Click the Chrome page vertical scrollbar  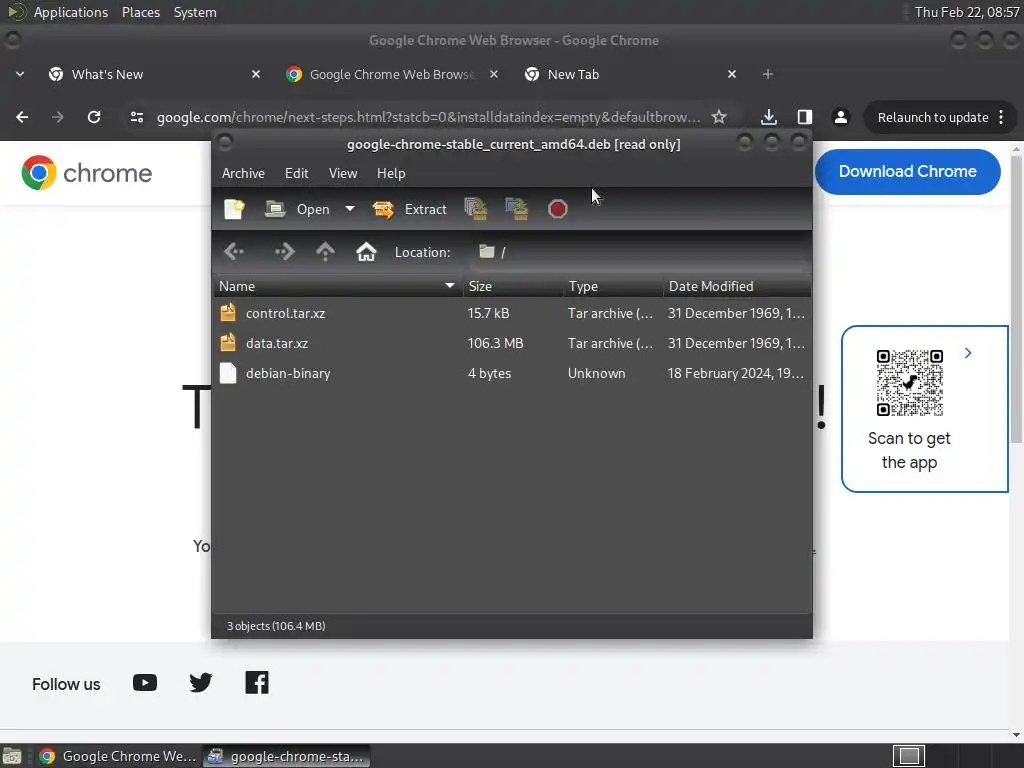[1016, 300]
